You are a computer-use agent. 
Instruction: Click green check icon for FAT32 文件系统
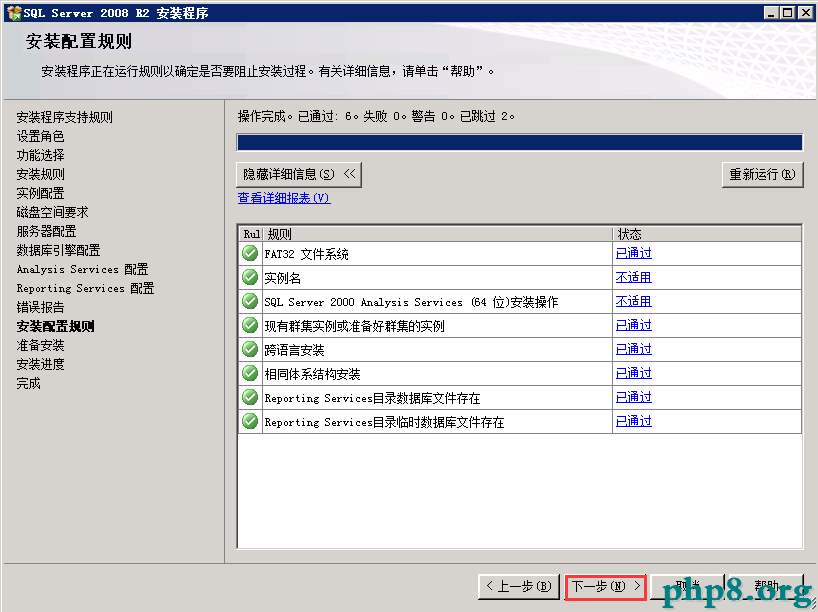250,253
